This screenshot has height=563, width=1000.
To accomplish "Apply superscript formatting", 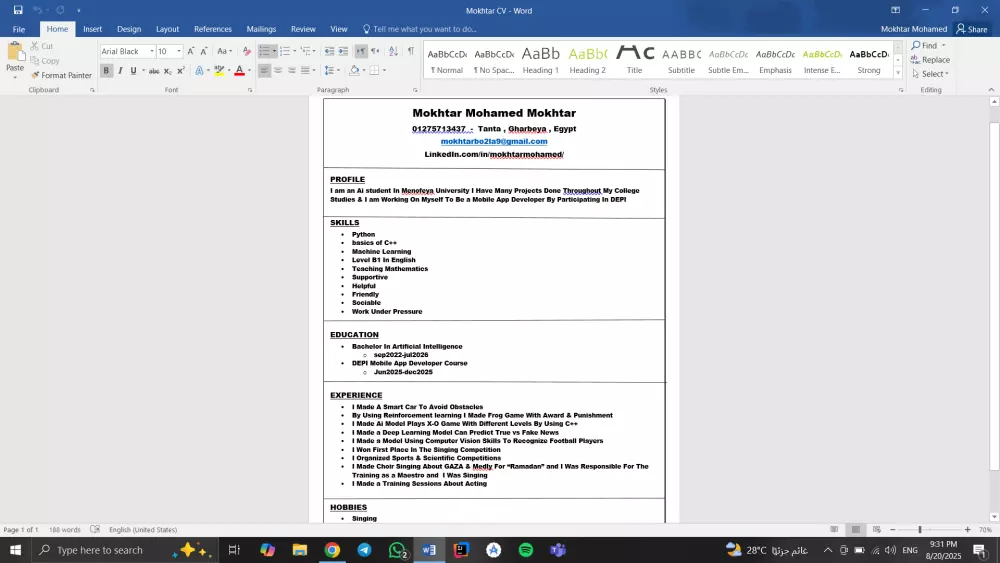I will pyautogui.click(x=180, y=71).
